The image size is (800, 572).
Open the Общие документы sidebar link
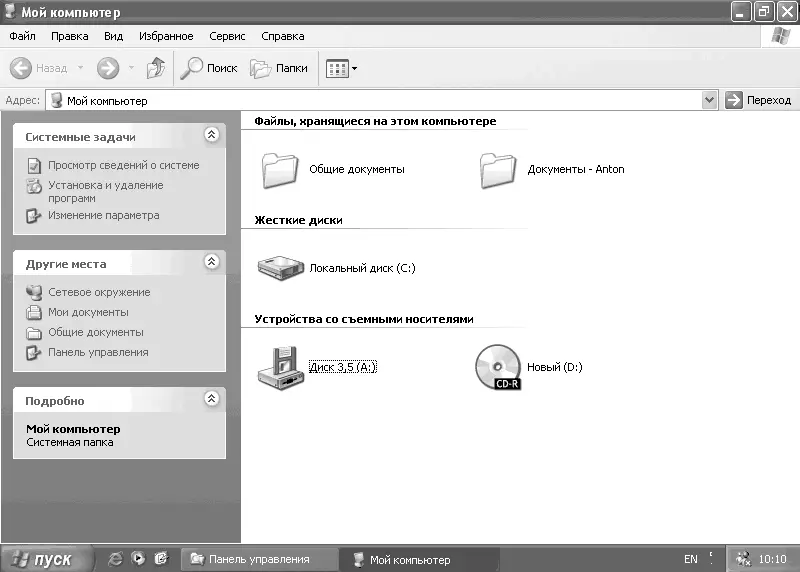click(96, 332)
